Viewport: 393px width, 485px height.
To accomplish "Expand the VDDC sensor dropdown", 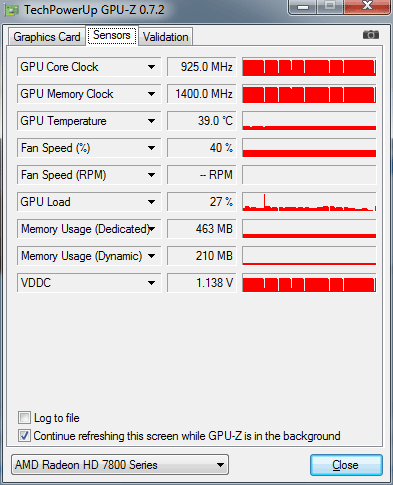I will click(152, 283).
